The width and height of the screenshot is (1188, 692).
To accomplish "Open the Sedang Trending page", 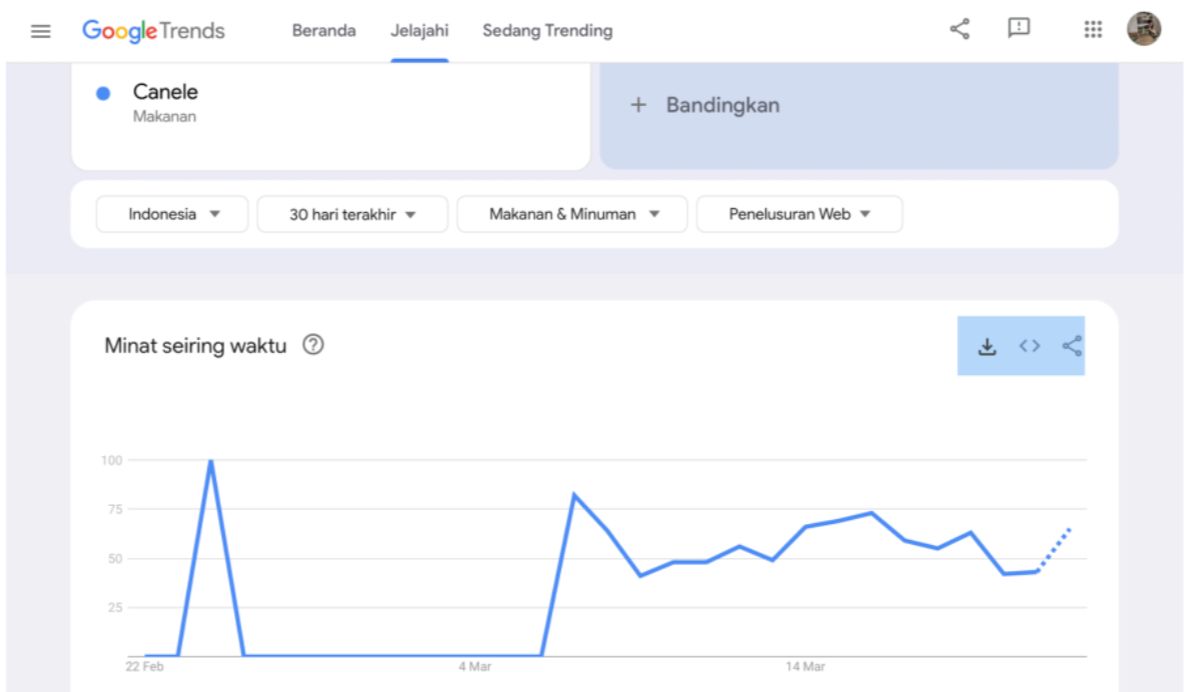I will [x=546, y=30].
